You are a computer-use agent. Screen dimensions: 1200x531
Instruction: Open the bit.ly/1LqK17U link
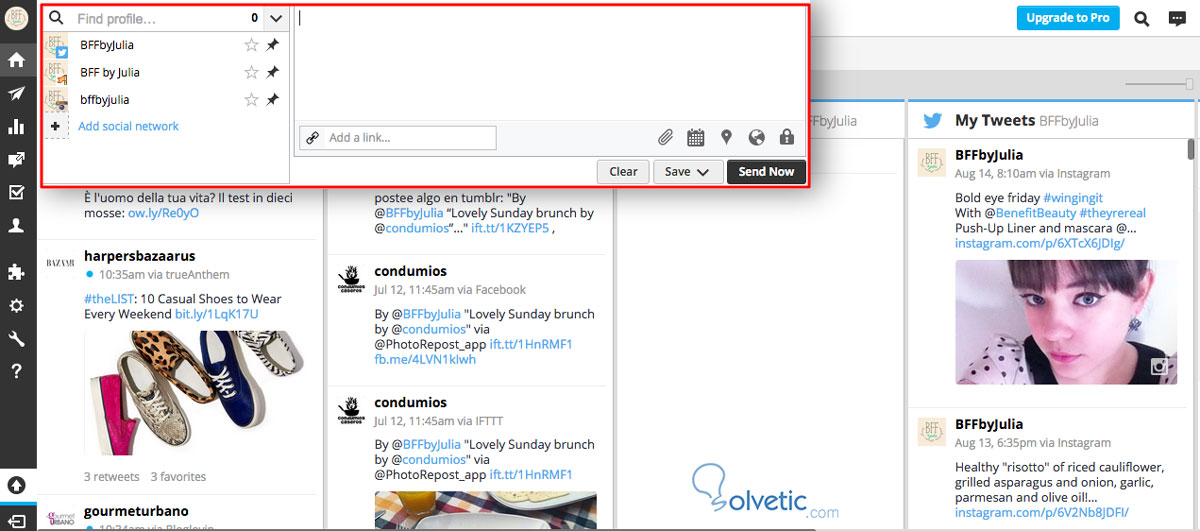click(216, 314)
